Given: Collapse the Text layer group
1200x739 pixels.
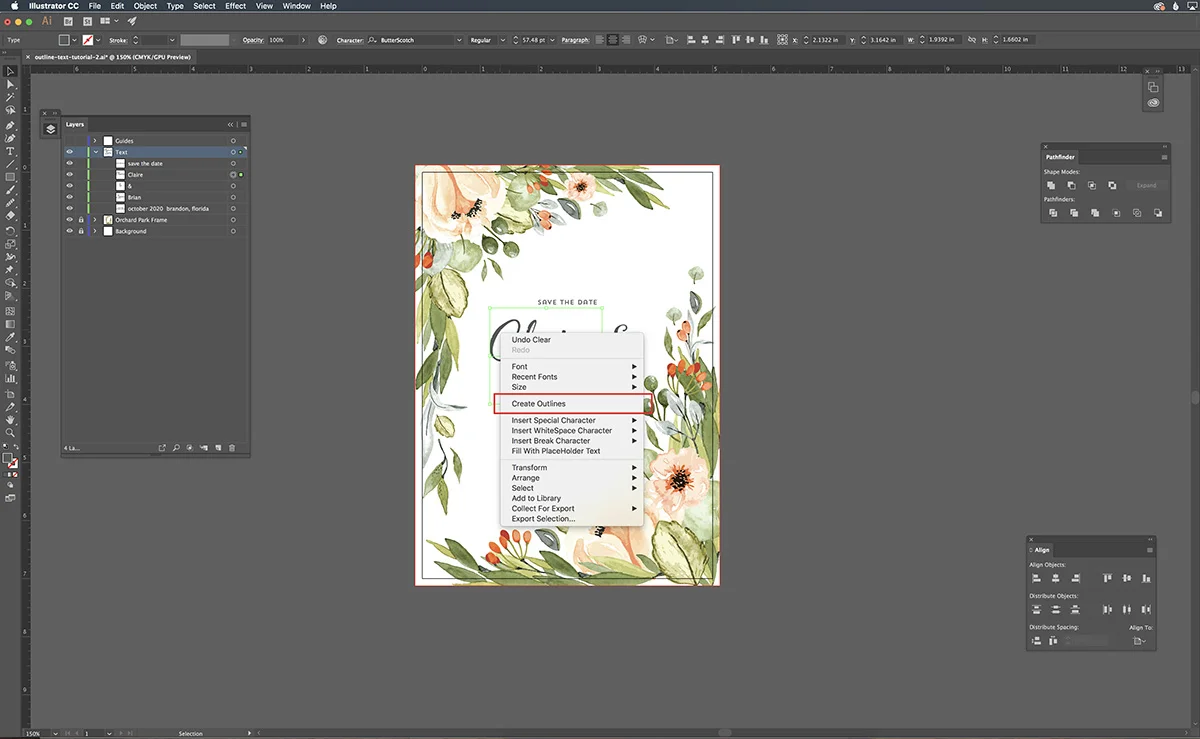Looking at the screenshot, I should coord(95,152).
